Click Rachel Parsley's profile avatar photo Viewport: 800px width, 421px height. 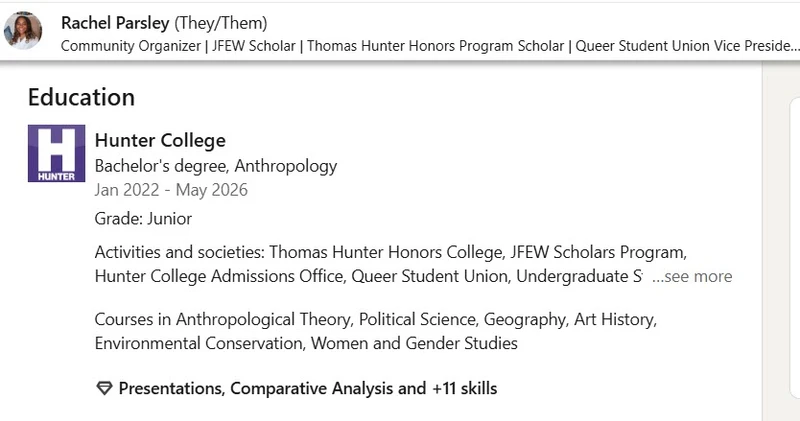point(23,30)
